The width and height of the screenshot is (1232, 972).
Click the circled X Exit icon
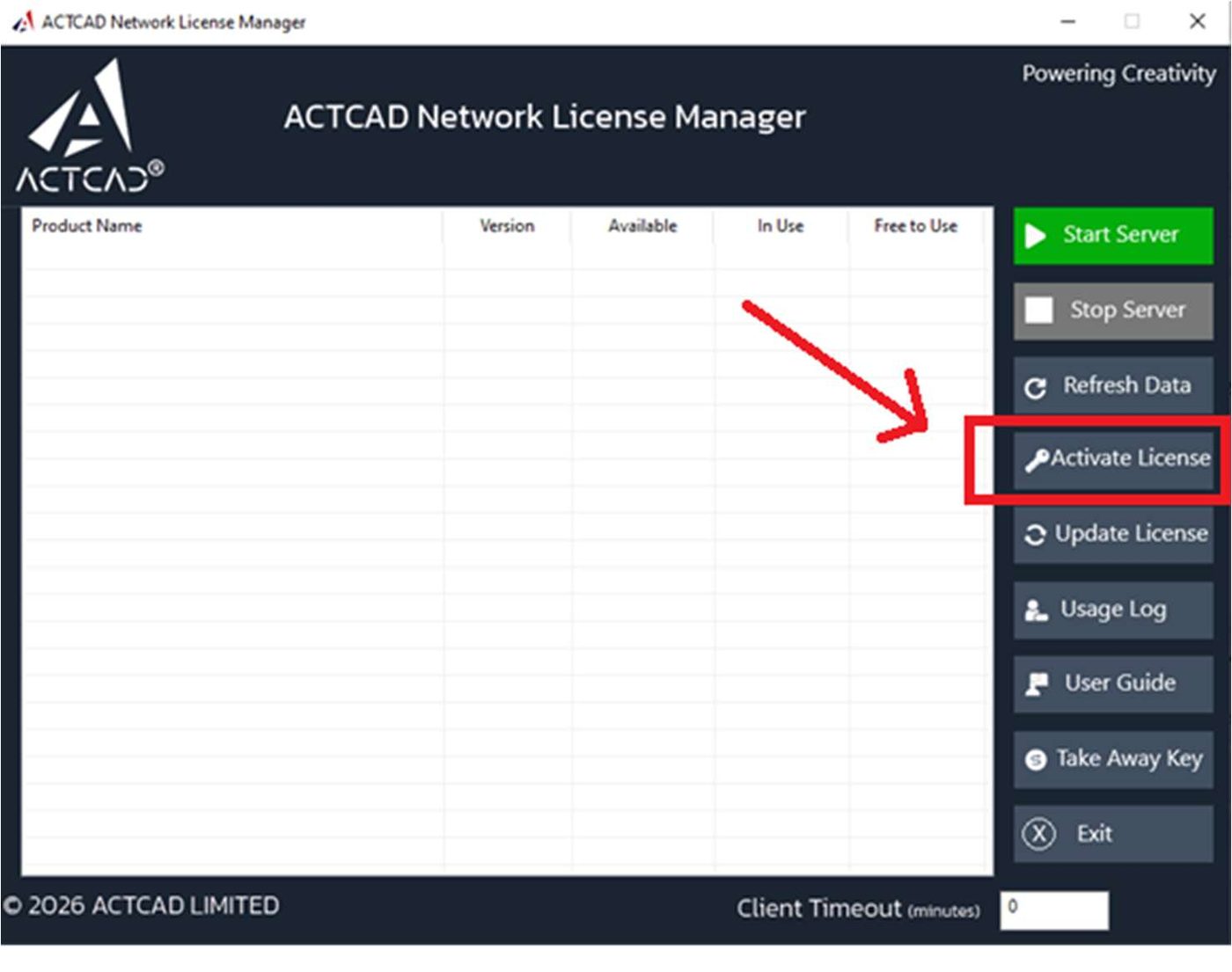pos(1038,833)
